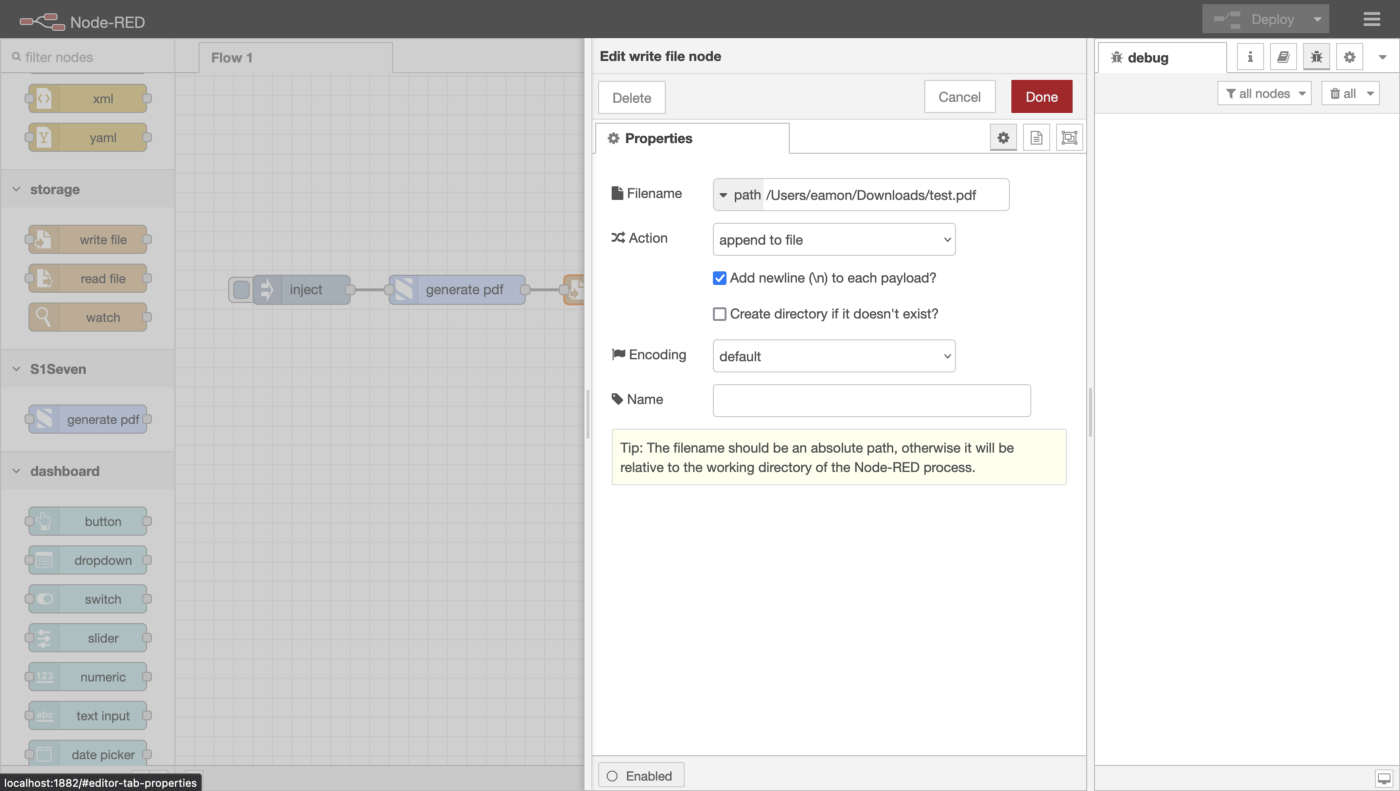
Task: Click the open debug window icon
Action: coord(1384,778)
